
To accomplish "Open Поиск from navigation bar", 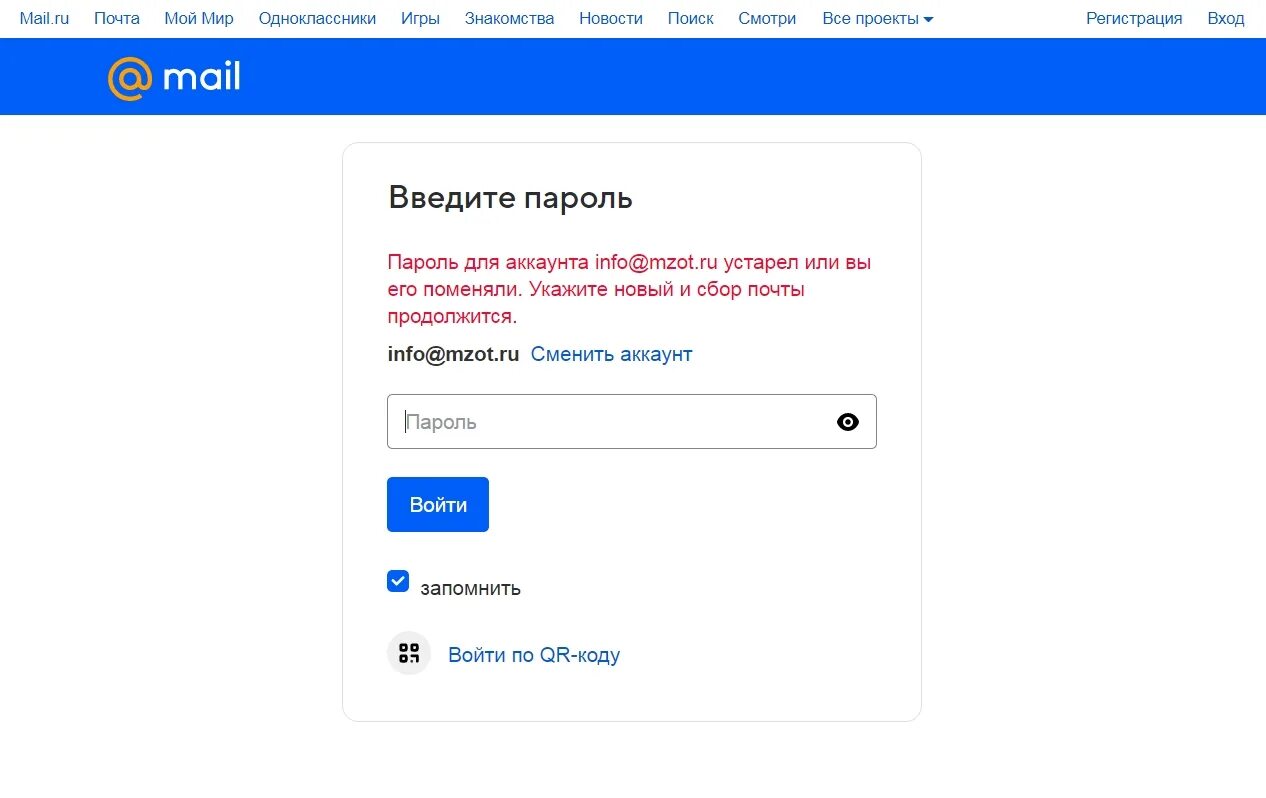I will click(690, 18).
